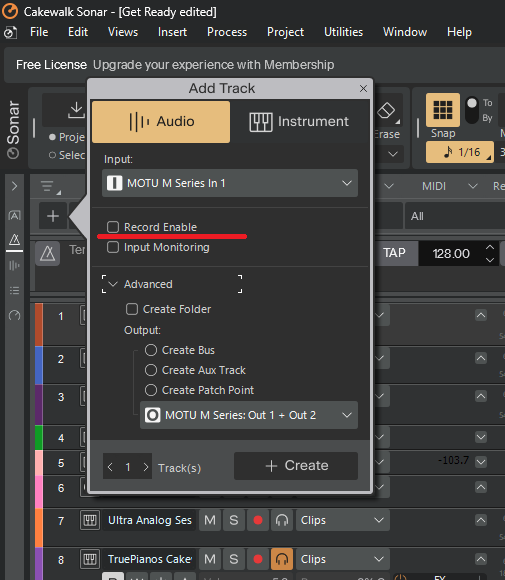505x580 pixels.
Task: Open the Window menu
Action: coord(405,32)
